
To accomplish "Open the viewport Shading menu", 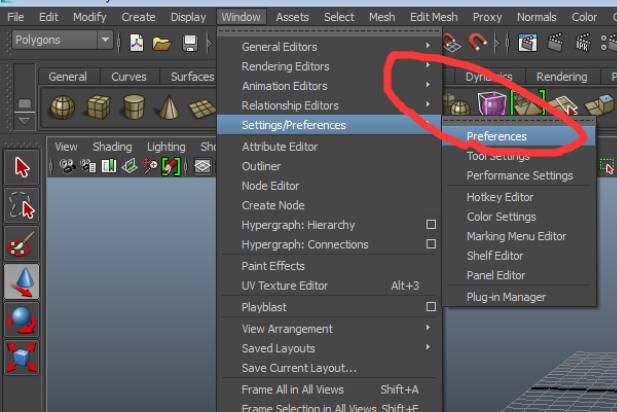I will coord(112,147).
